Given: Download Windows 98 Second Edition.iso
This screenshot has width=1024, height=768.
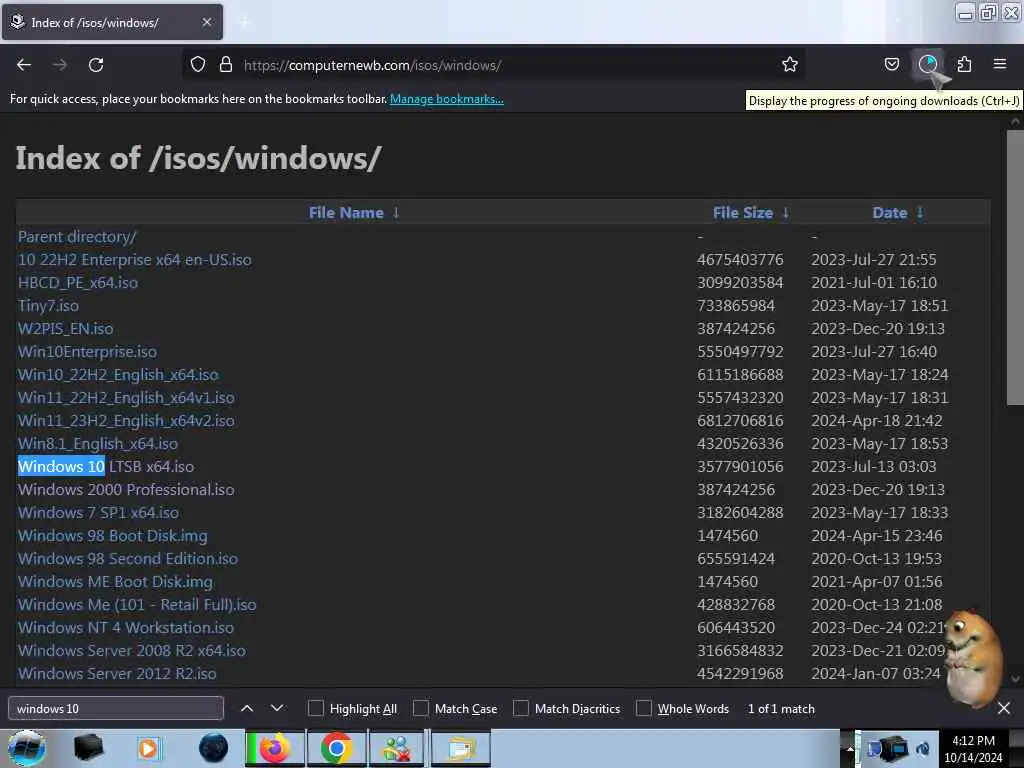Looking at the screenshot, I should coord(128,558).
